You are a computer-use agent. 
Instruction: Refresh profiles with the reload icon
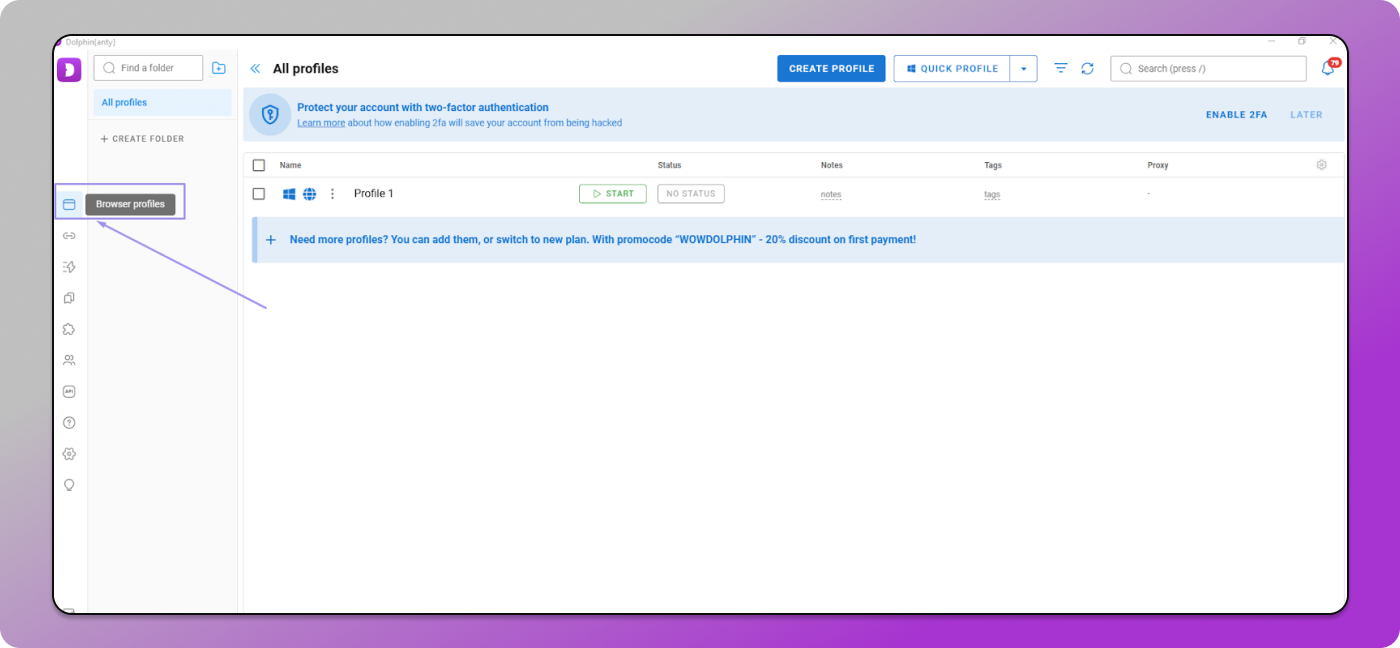(1088, 68)
